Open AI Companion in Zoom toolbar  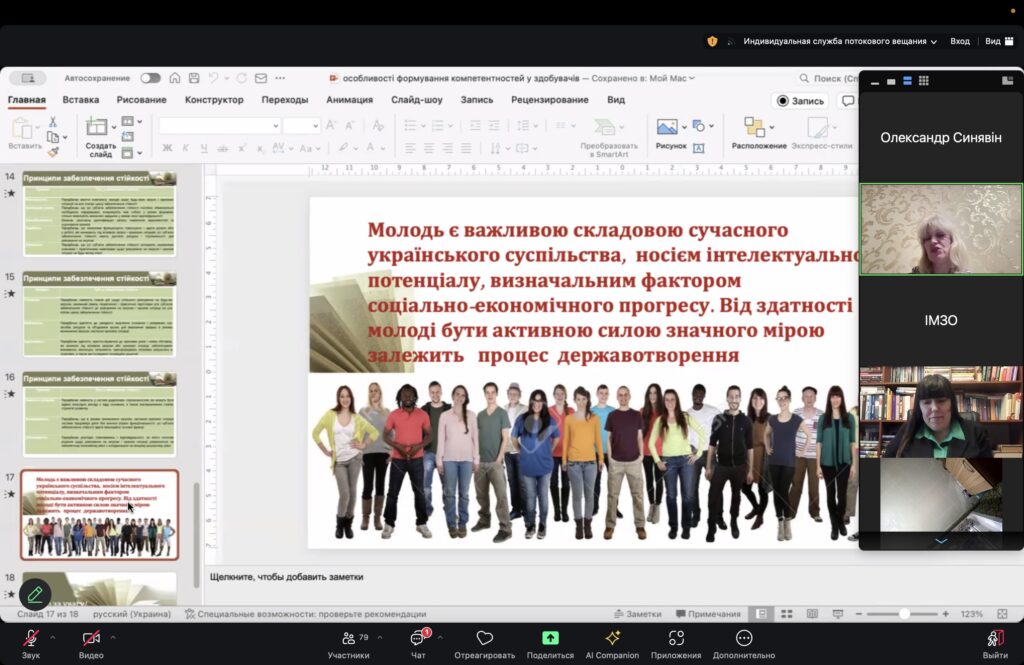pos(612,644)
